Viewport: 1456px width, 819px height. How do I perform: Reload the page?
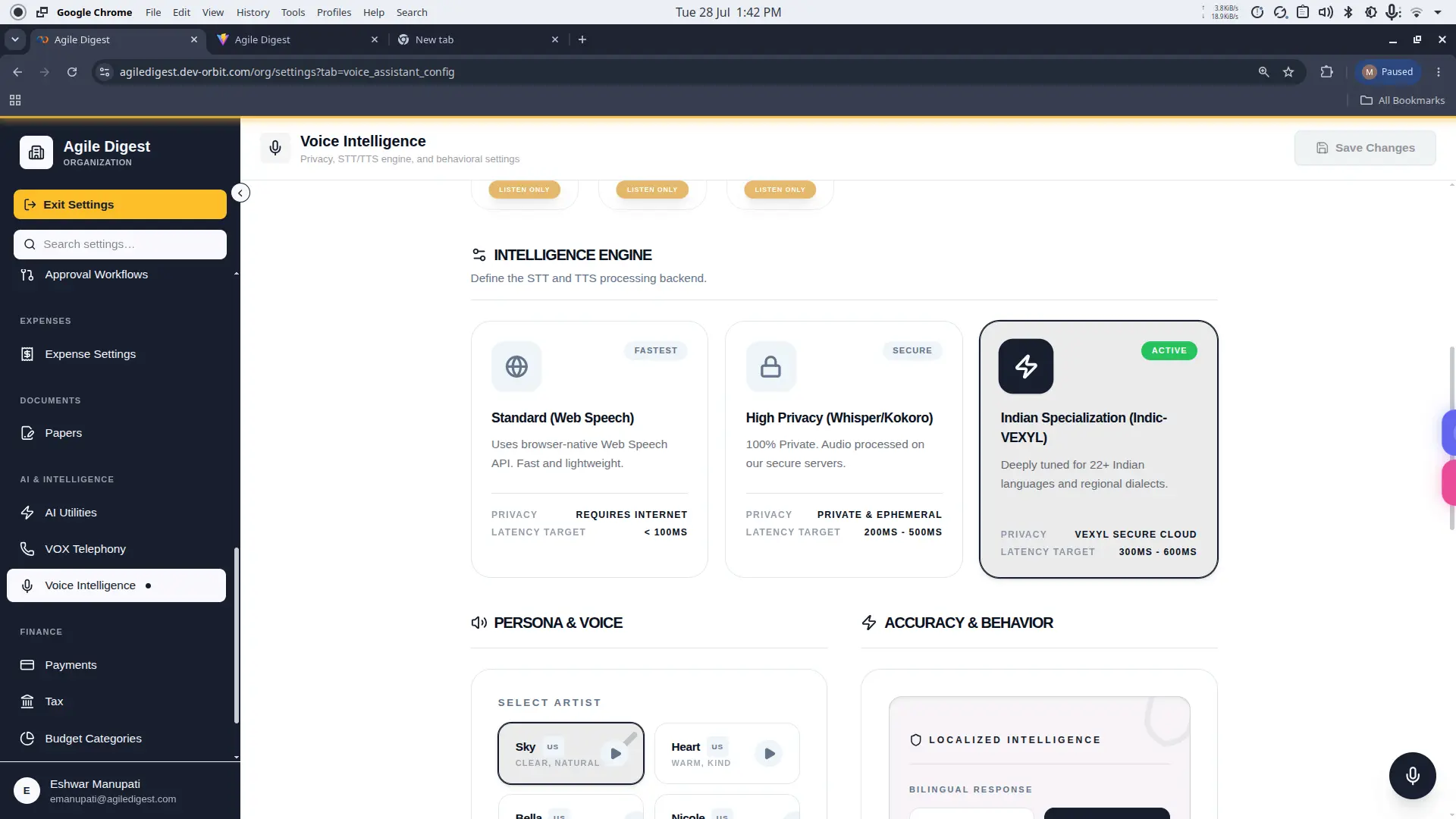click(72, 72)
